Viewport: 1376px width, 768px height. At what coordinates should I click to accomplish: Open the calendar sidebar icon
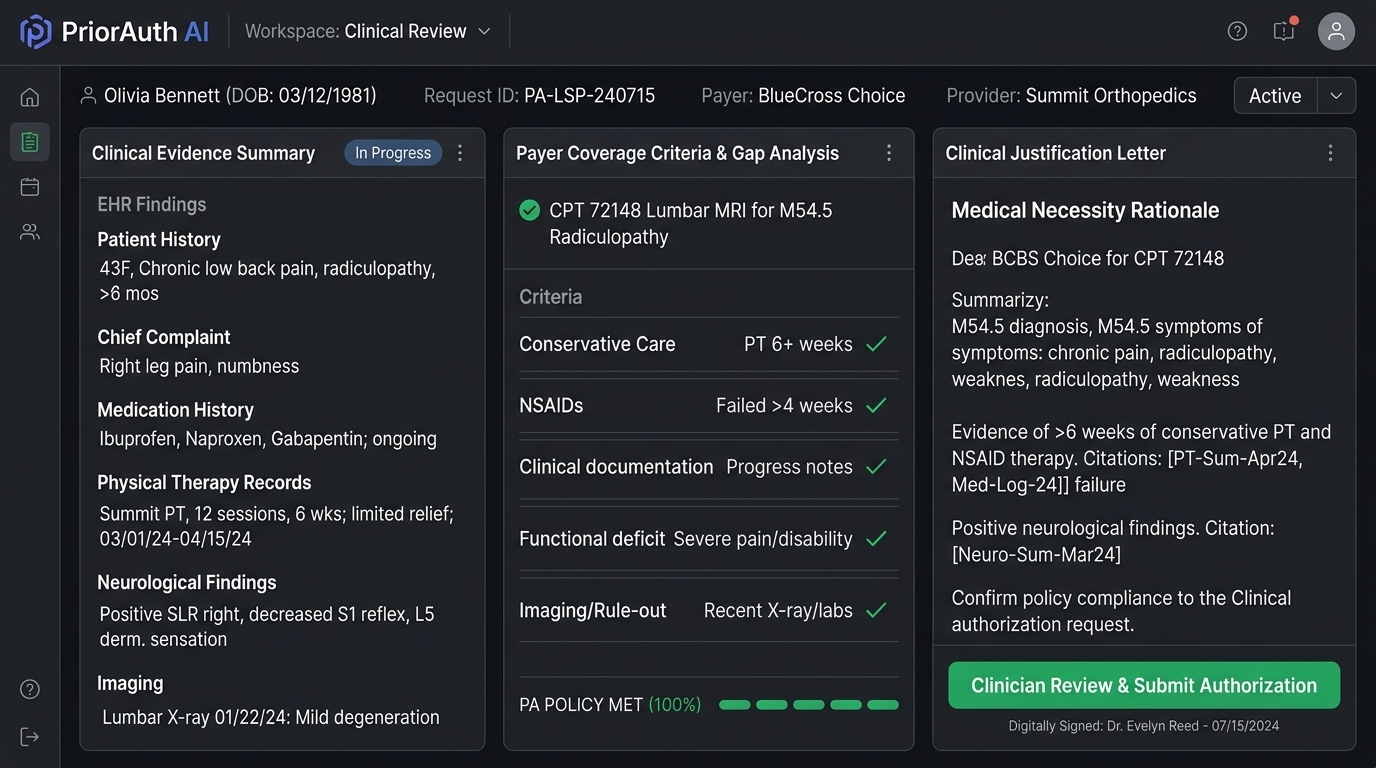30,187
